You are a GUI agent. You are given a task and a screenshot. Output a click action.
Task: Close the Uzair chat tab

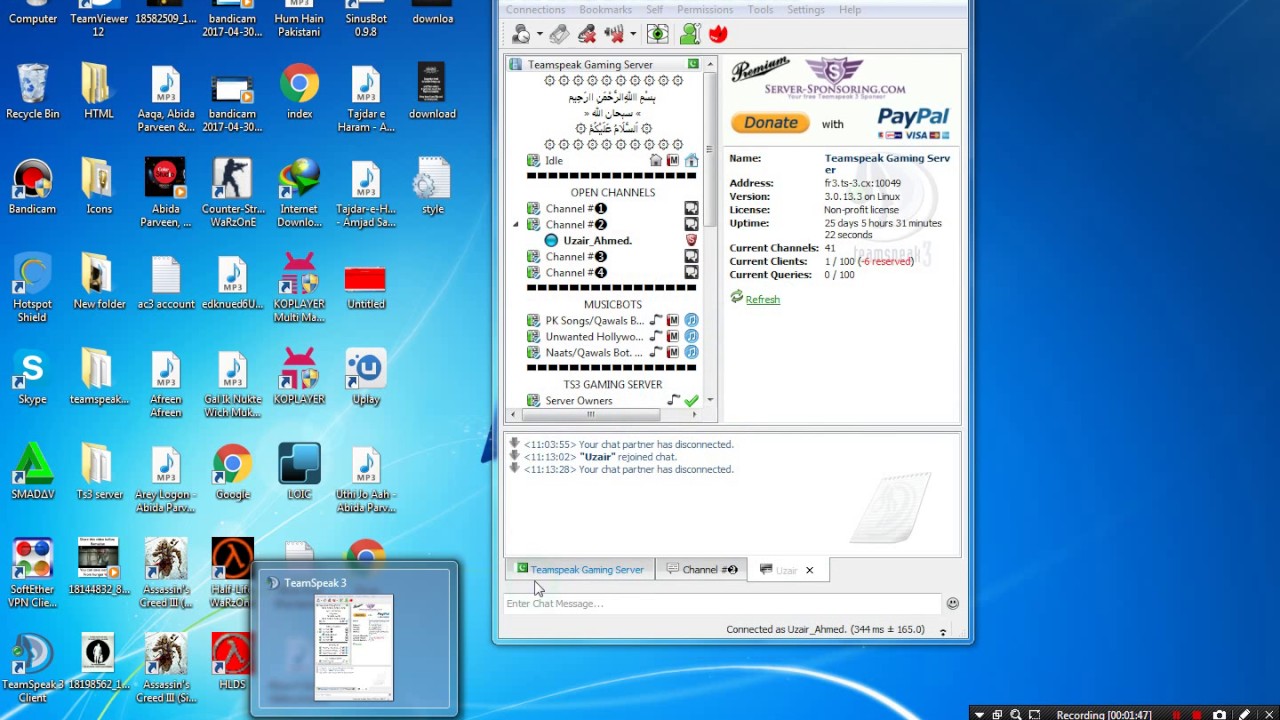pyautogui.click(x=809, y=570)
